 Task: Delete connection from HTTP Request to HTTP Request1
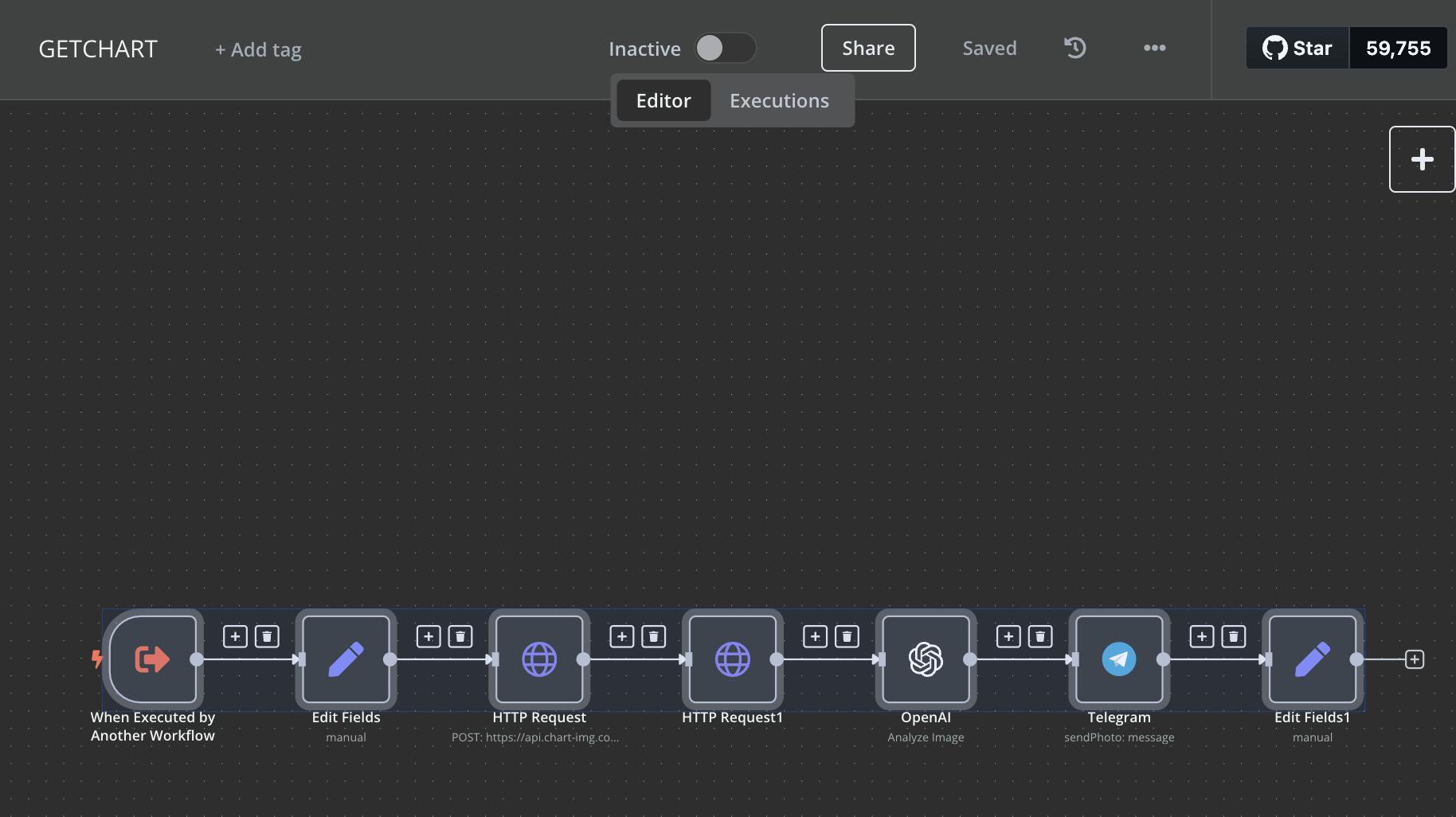[x=654, y=636]
